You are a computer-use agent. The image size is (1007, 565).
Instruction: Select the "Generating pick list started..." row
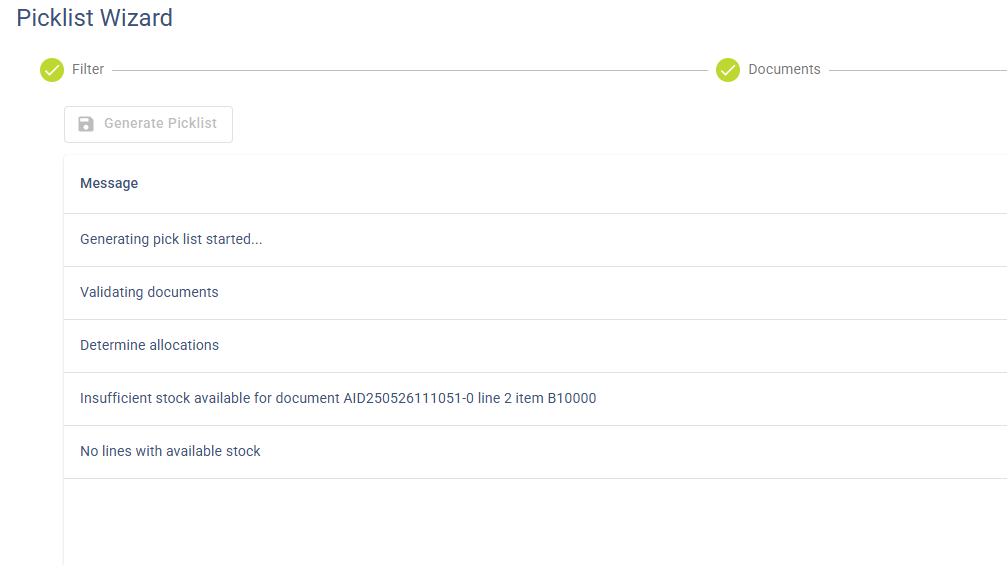(171, 240)
